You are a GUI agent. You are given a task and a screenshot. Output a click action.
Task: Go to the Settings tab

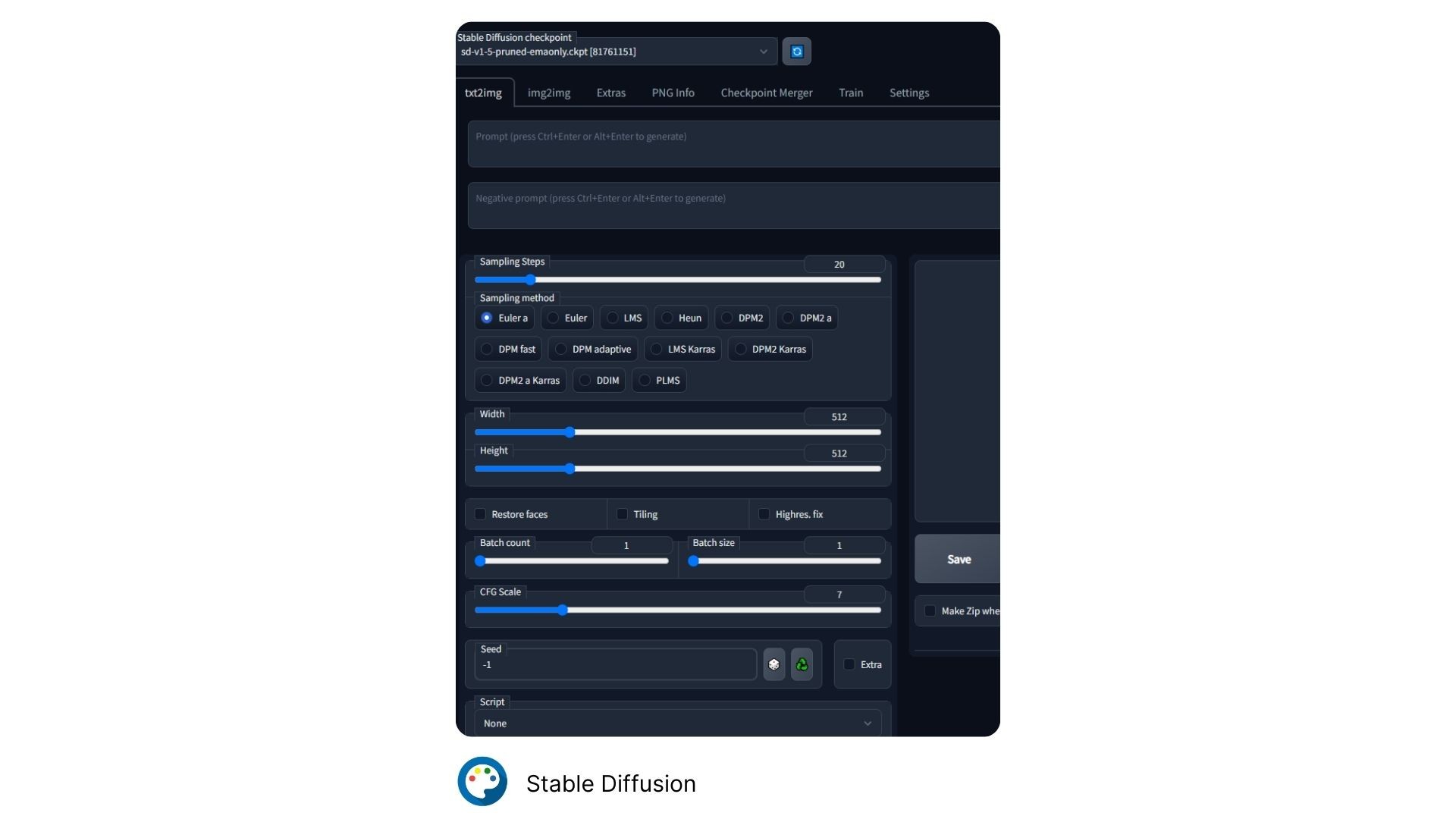pyautogui.click(x=908, y=93)
